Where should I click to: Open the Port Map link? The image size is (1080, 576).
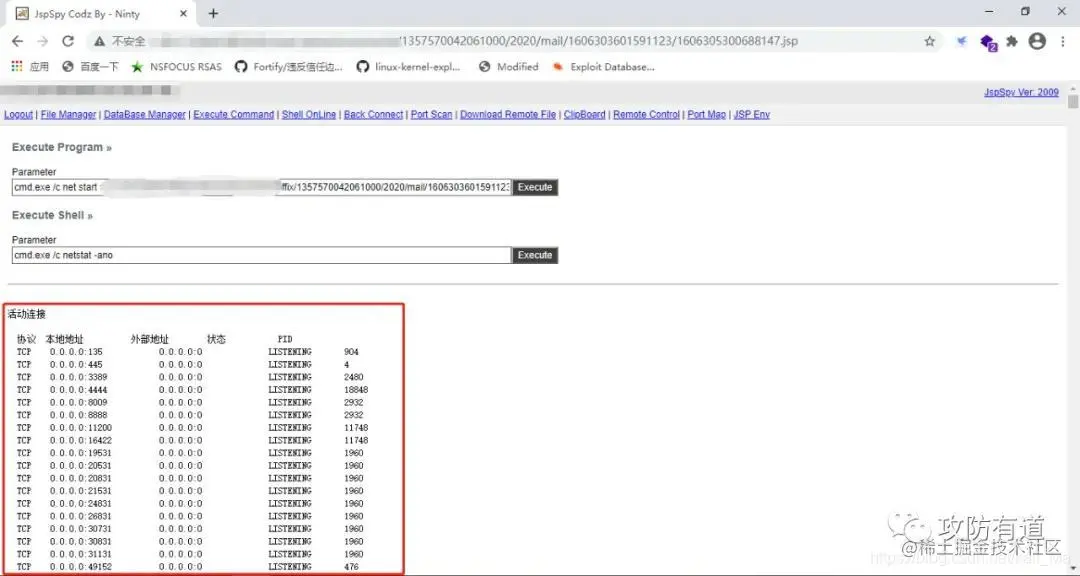click(707, 114)
